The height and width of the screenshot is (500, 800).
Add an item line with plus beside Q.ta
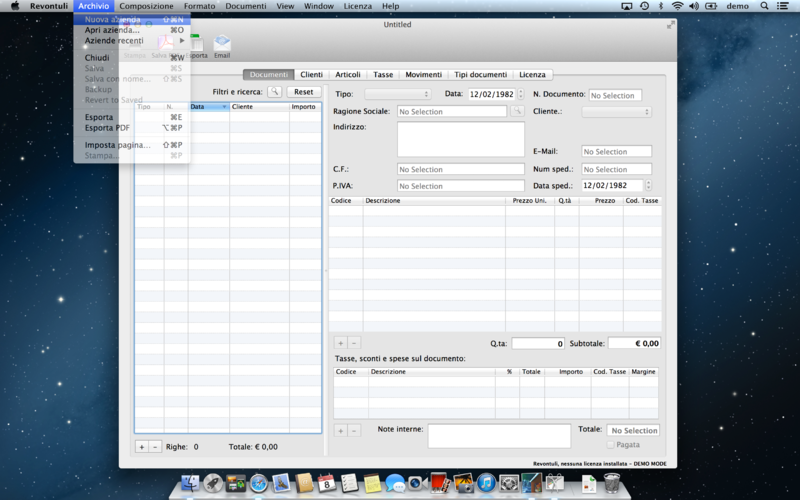point(340,343)
